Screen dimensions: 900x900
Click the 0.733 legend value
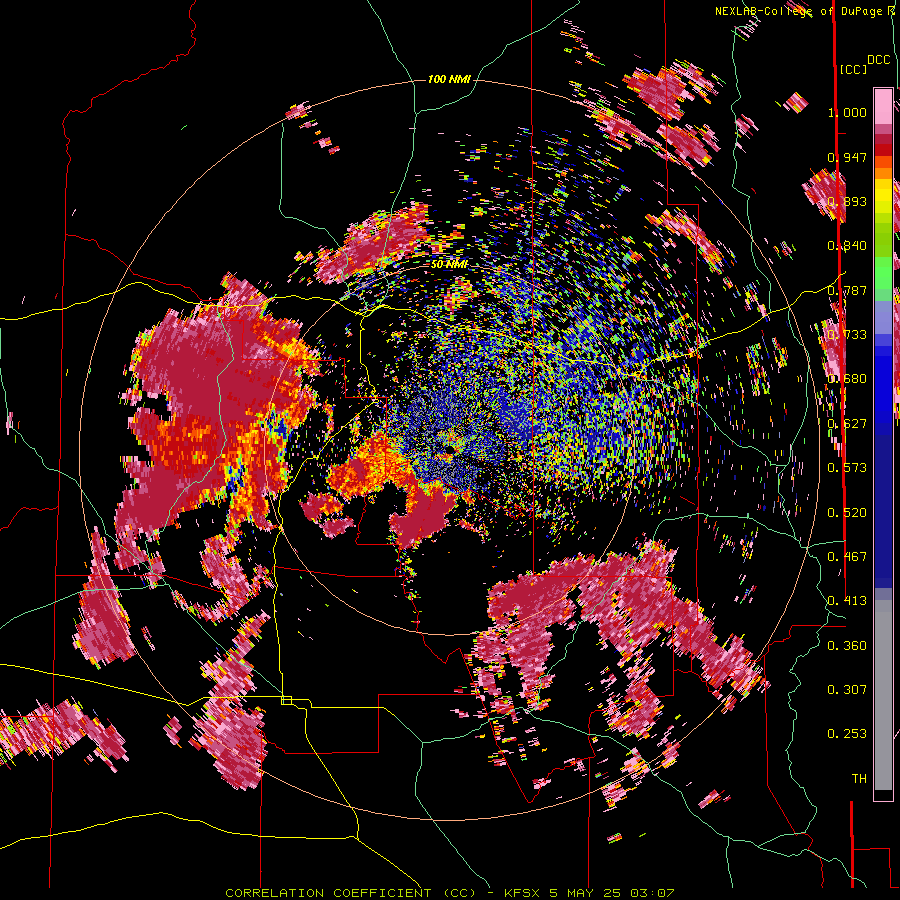tap(847, 335)
